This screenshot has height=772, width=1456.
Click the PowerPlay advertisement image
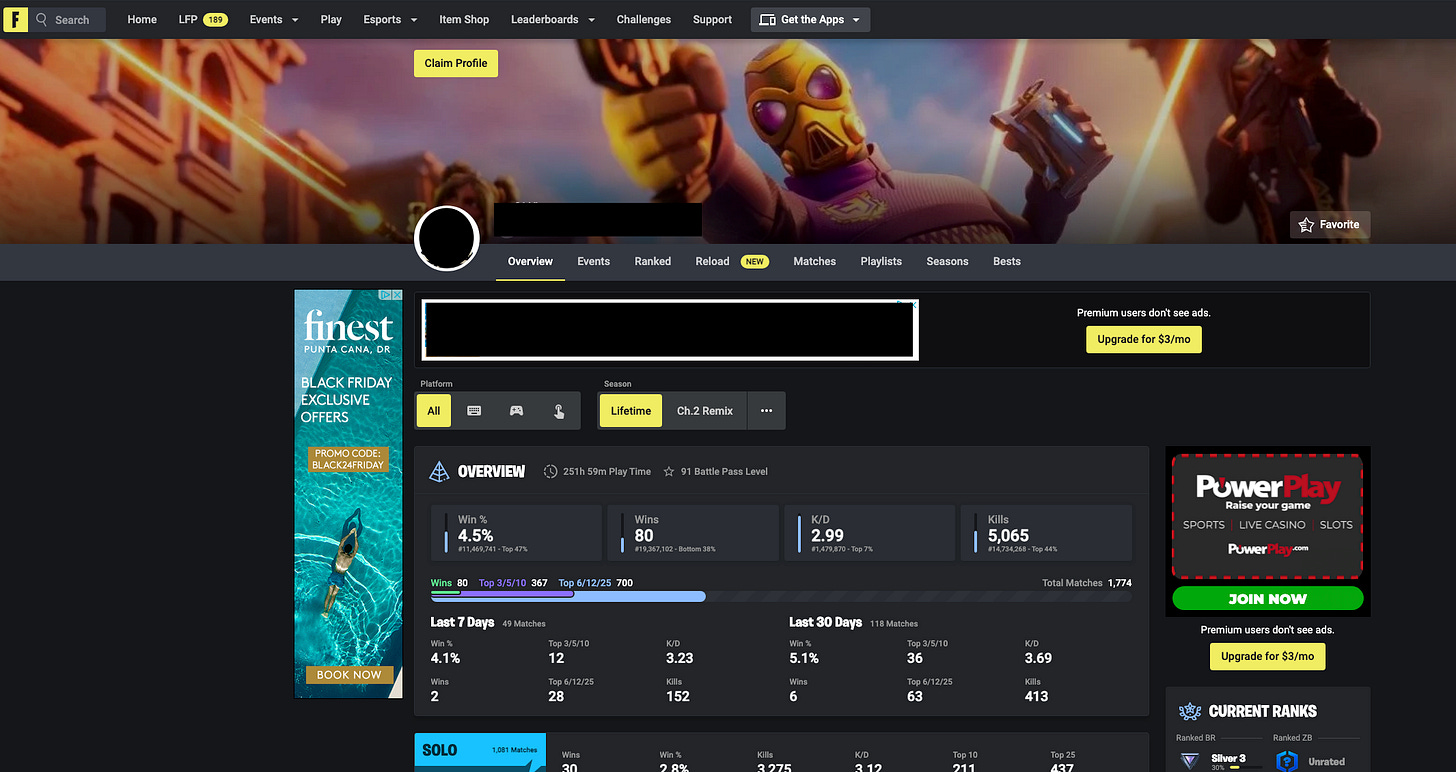(x=1268, y=531)
